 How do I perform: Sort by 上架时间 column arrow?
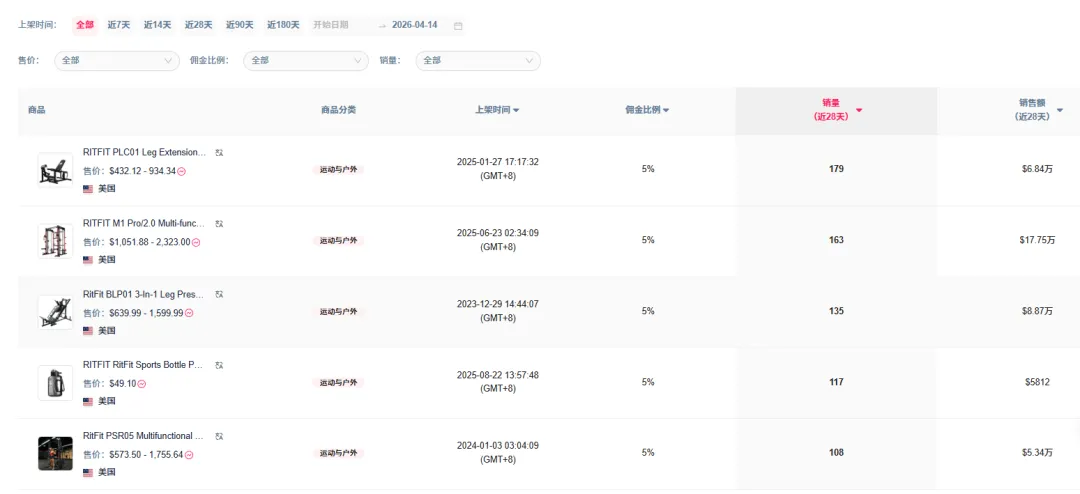tap(516, 110)
